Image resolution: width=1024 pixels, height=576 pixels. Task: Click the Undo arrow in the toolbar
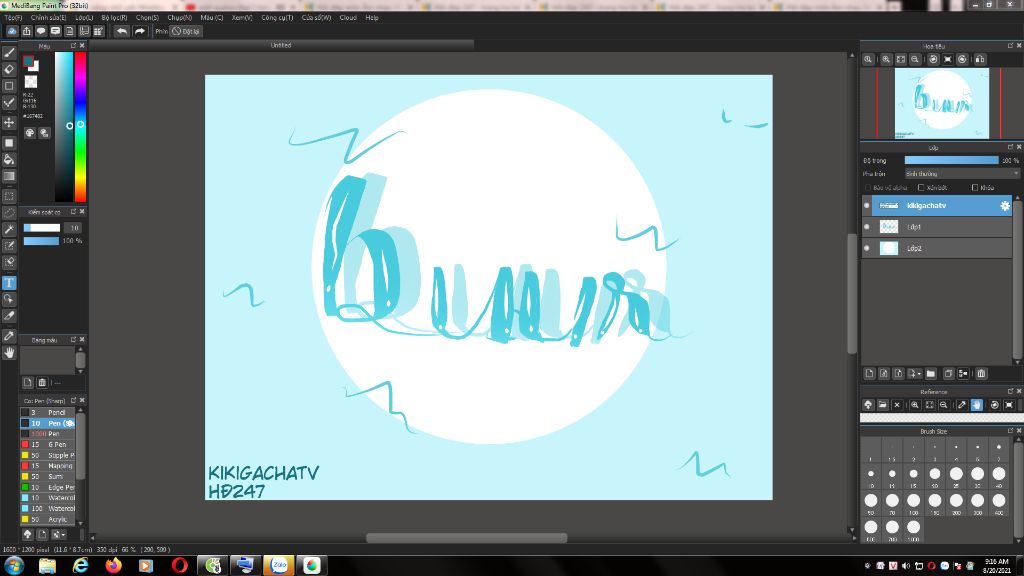coord(121,31)
